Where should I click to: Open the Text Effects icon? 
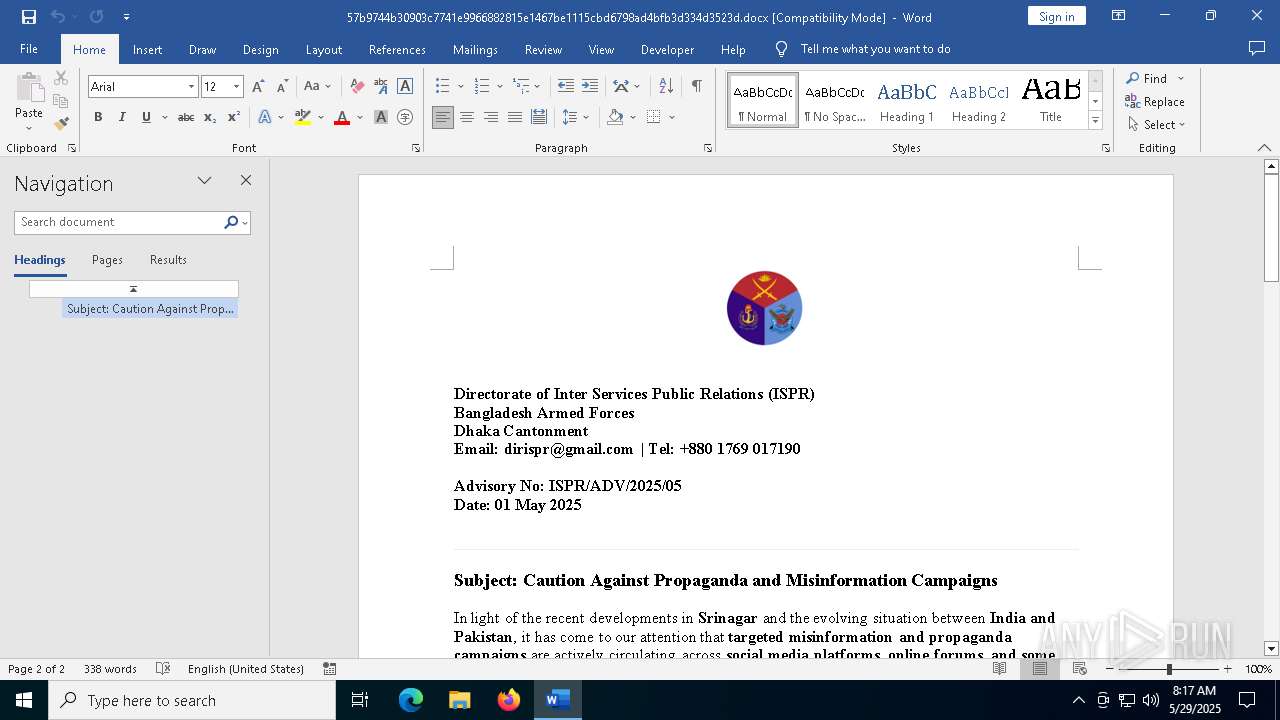pos(265,117)
